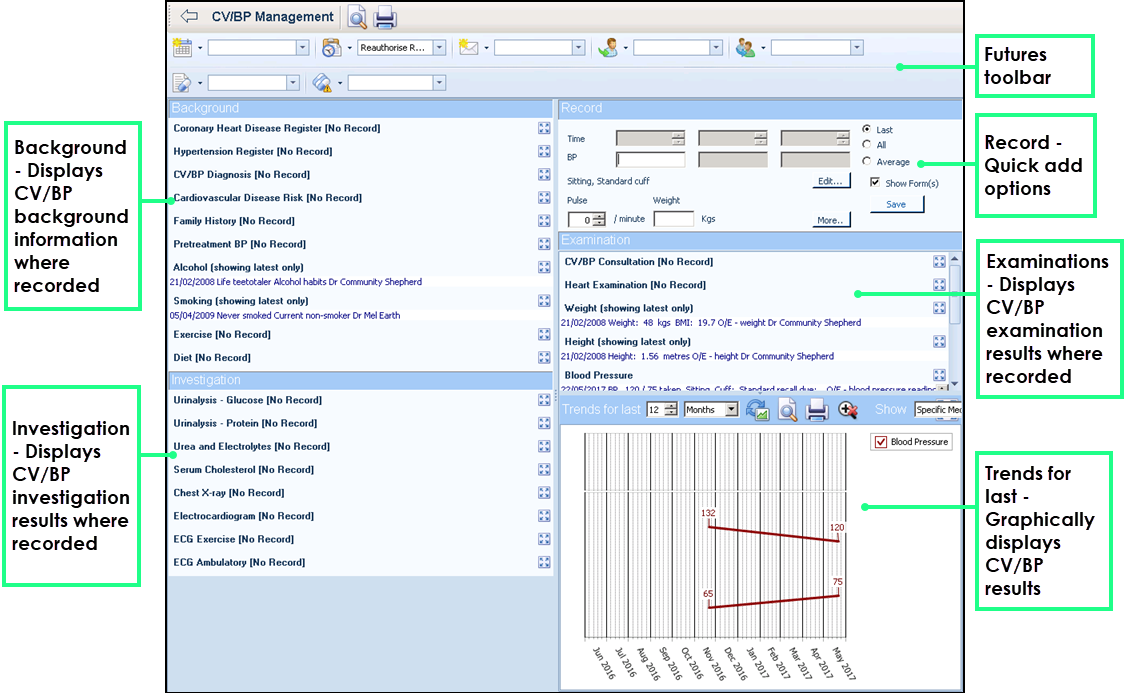The image size is (1126, 693).
Task: Click the back arrow beside CV/BP Management
Action: click(189, 17)
